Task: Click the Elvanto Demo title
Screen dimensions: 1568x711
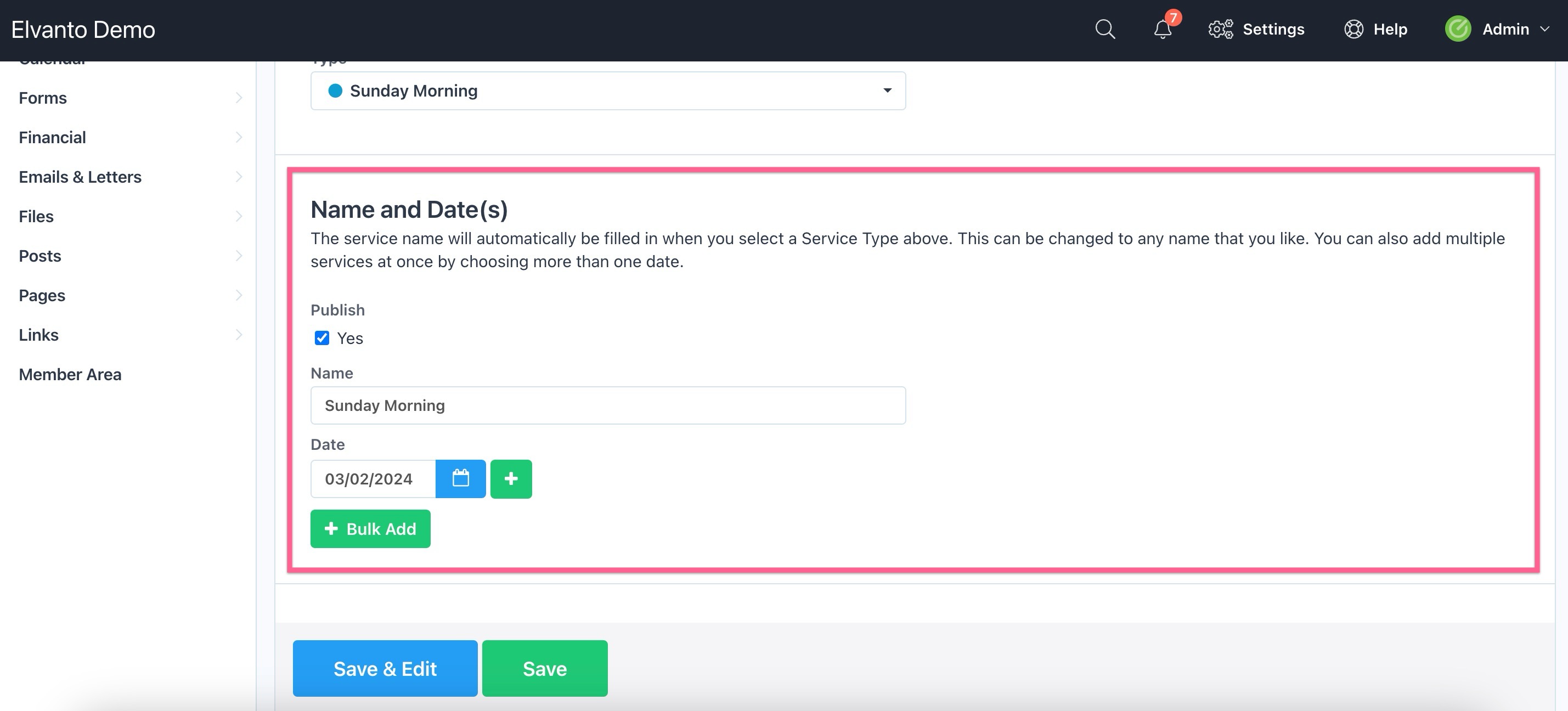Action: [83, 29]
